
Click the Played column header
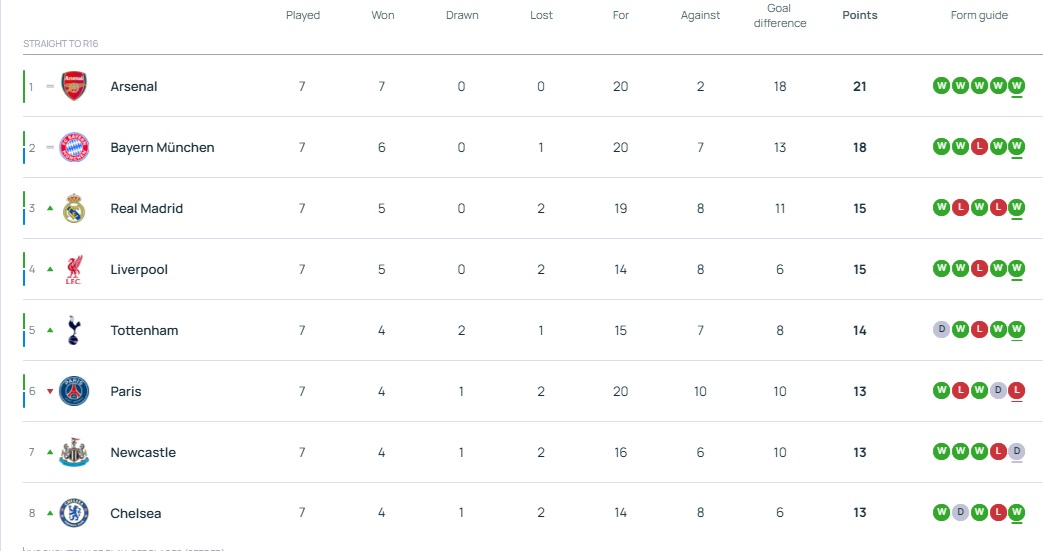(x=303, y=15)
